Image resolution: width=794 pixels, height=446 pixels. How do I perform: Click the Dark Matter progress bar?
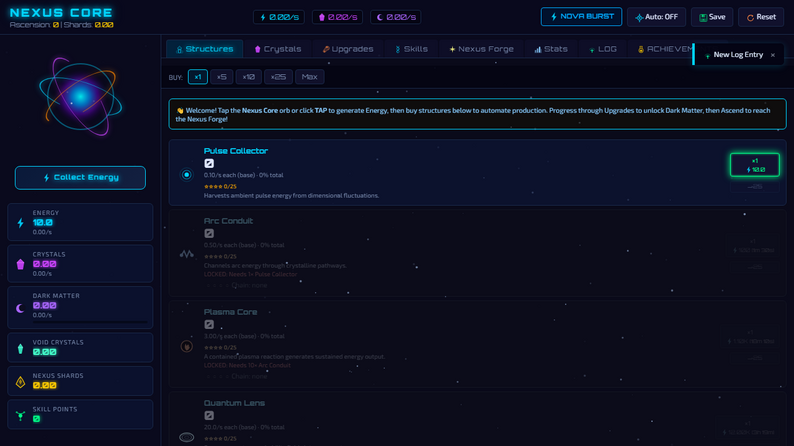click(x=90, y=322)
